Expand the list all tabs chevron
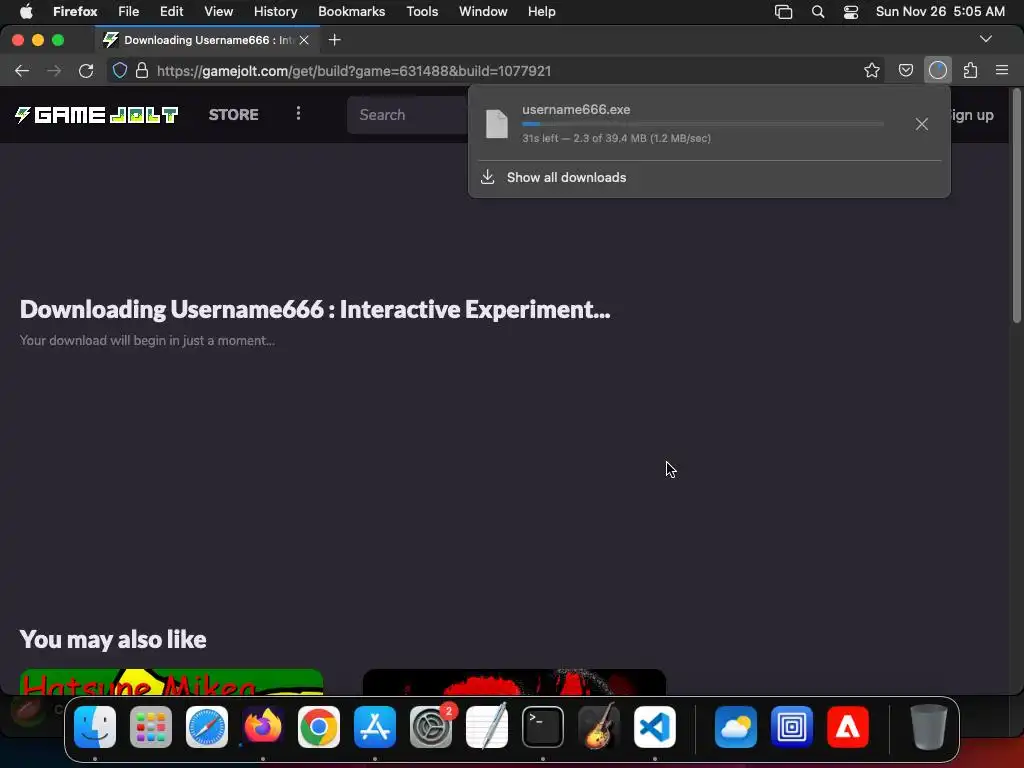 coord(985,39)
